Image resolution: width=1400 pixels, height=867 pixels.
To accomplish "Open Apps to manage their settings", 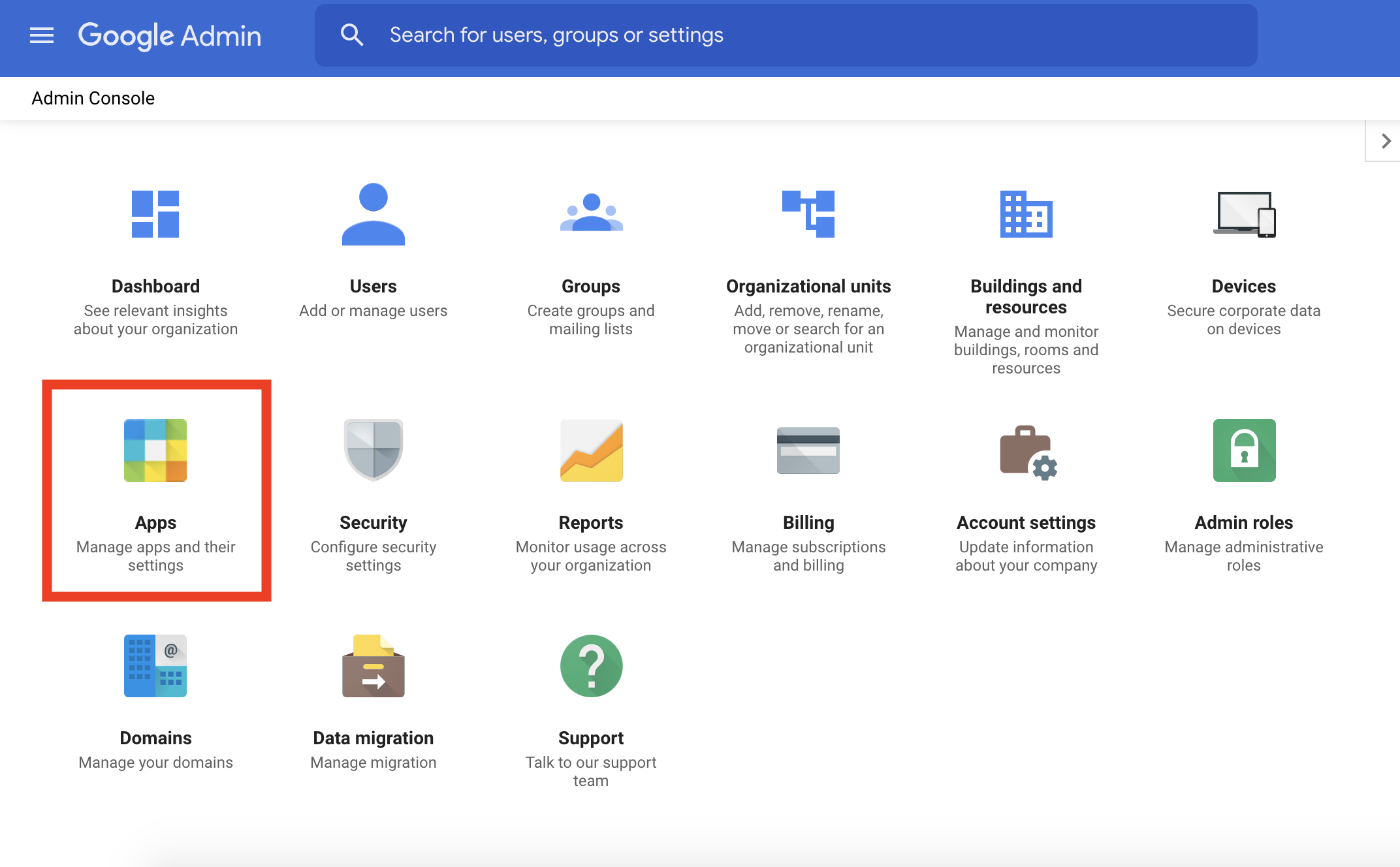I will [156, 490].
